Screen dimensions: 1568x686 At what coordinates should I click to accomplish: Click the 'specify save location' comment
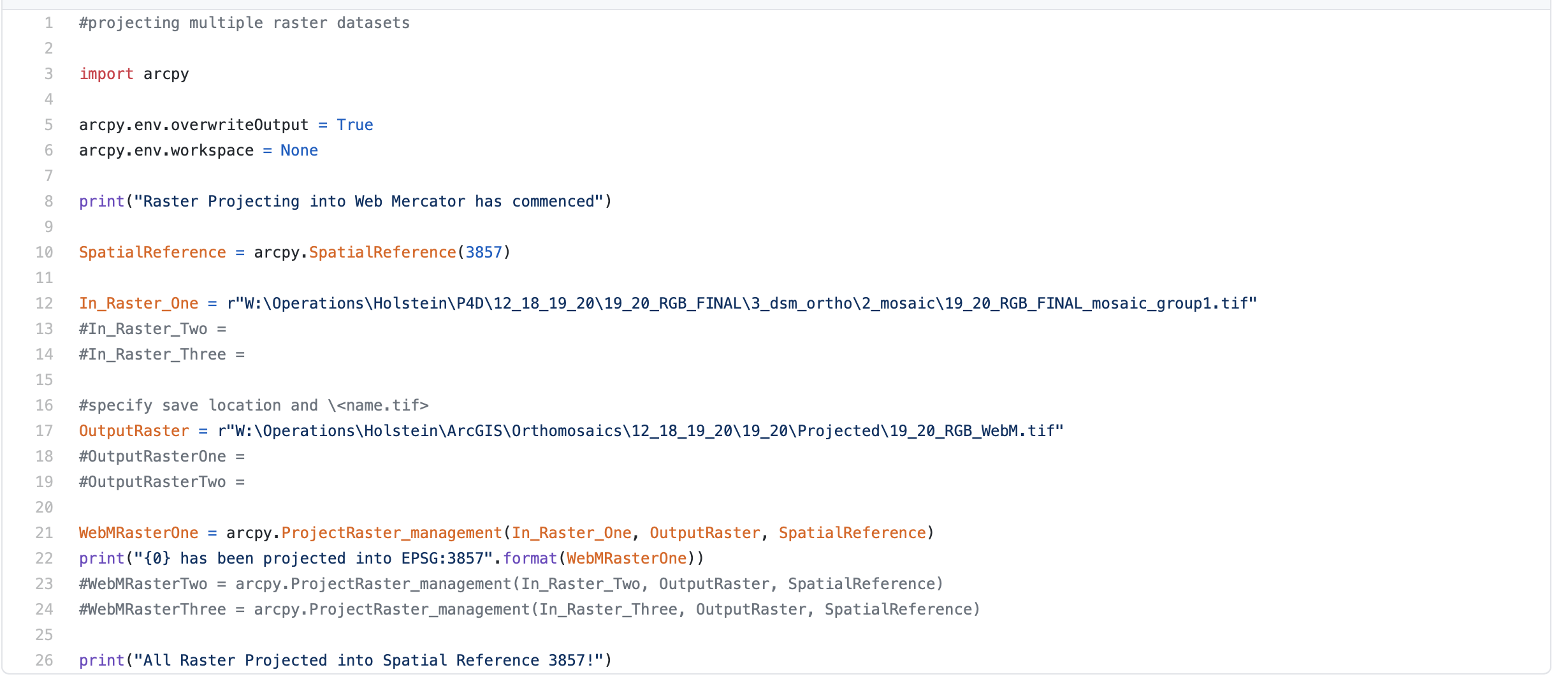[x=254, y=405]
